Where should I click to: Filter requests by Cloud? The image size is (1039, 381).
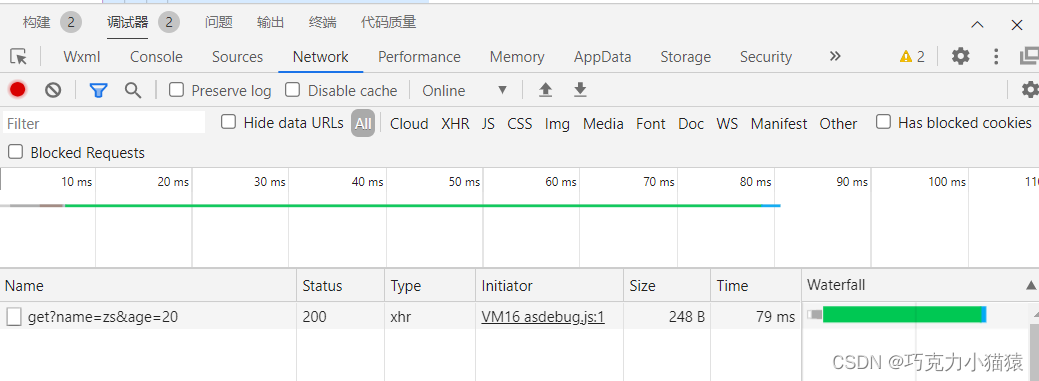[409, 124]
